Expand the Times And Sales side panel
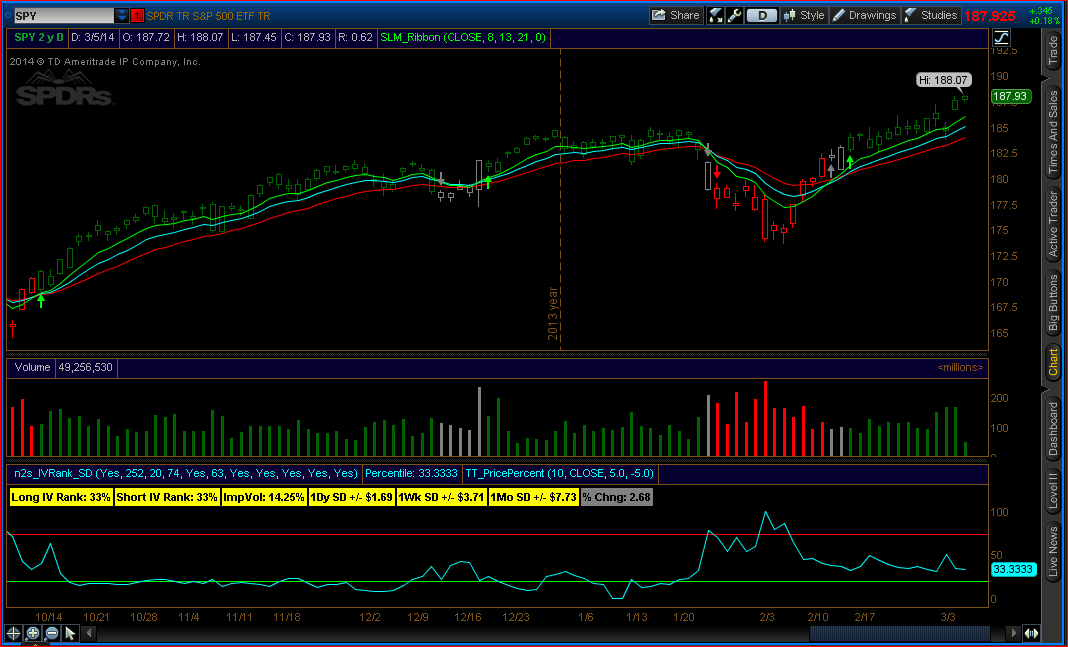Image resolution: width=1068 pixels, height=647 pixels. (x=1052, y=133)
